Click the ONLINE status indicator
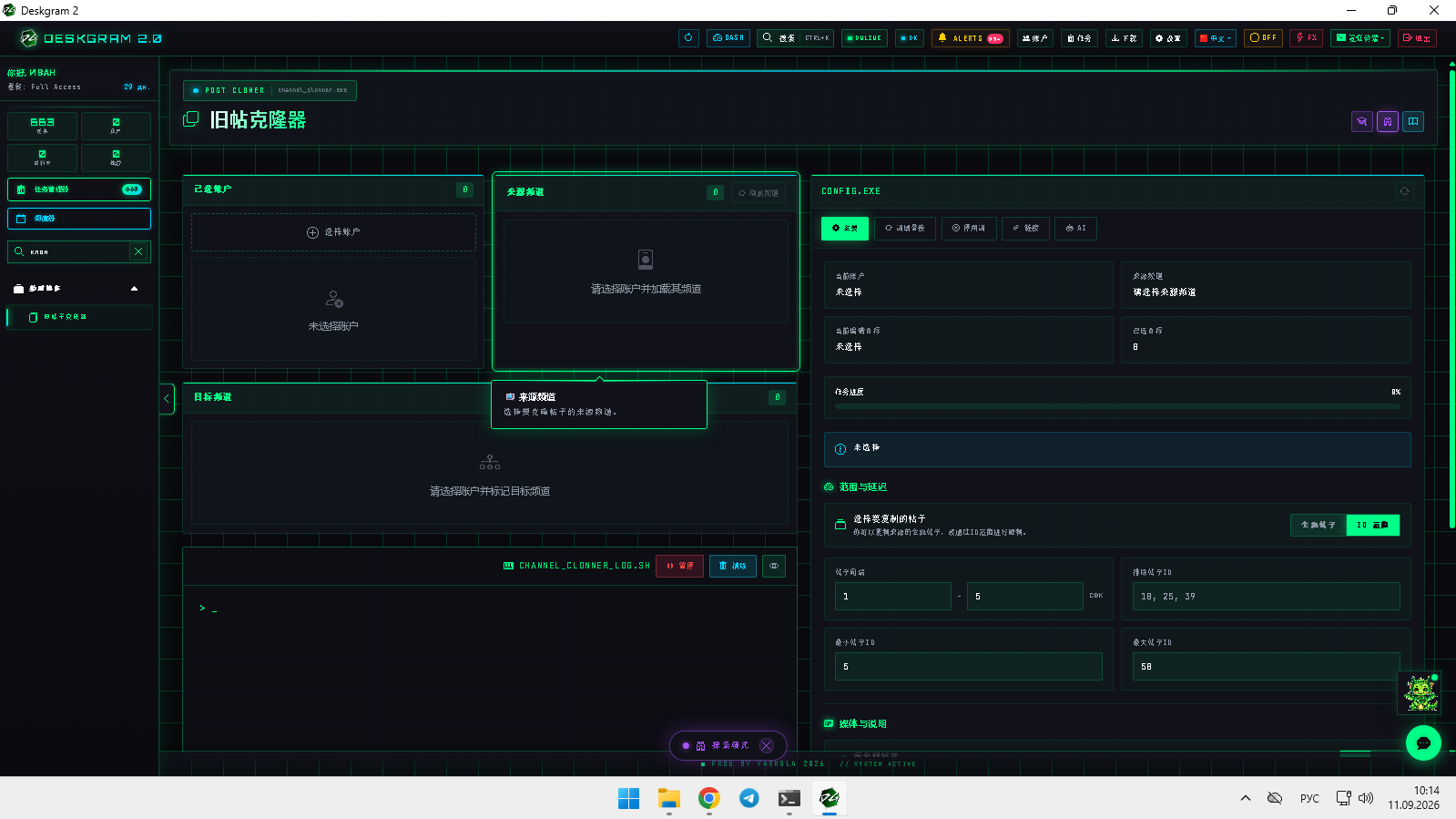 [864, 38]
